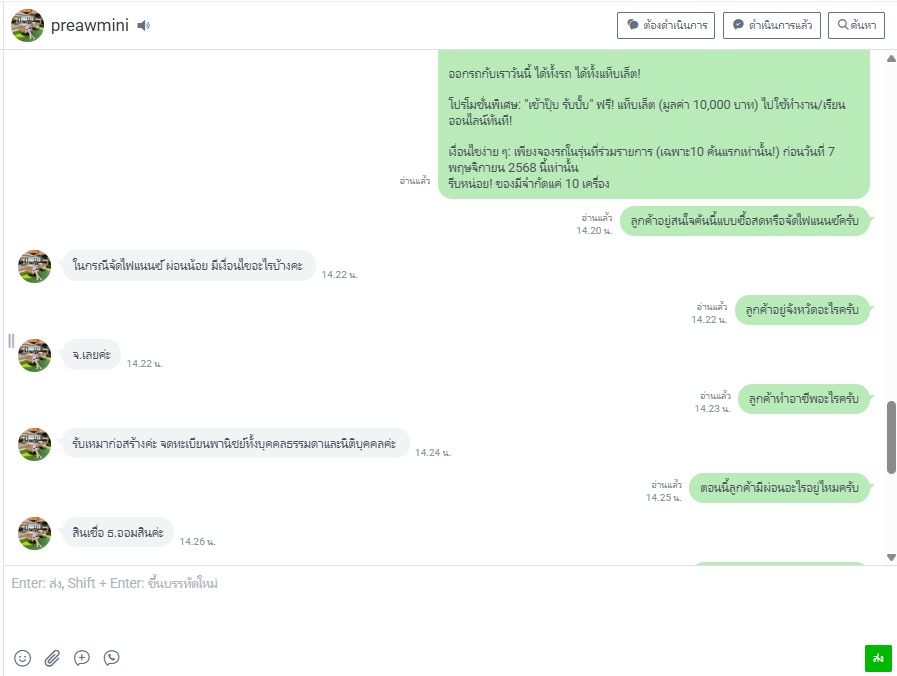Click scrollbar up arrow in chat

point(891,58)
